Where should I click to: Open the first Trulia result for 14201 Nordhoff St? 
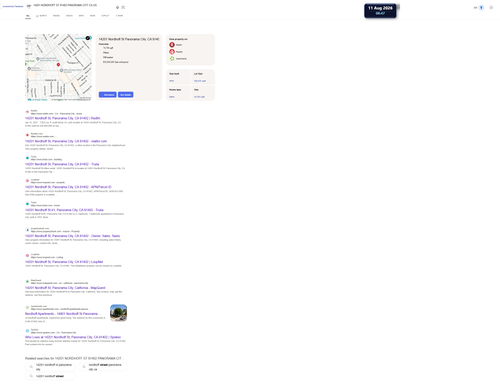pyautogui.click(x=62, y=164)
